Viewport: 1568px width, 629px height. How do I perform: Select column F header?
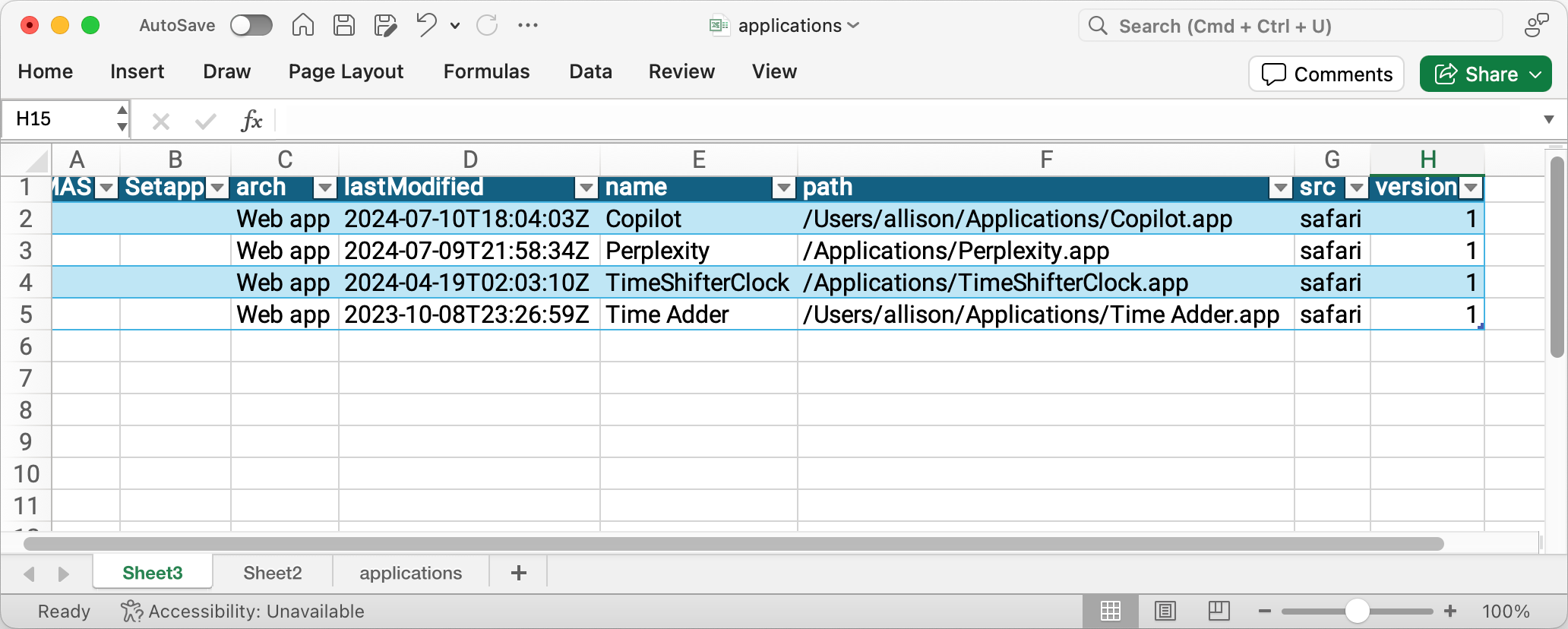(x=1046, y=160)
